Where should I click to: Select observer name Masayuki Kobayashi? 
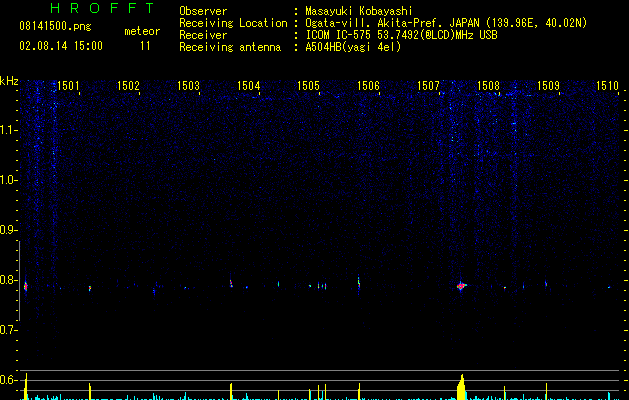358,11
